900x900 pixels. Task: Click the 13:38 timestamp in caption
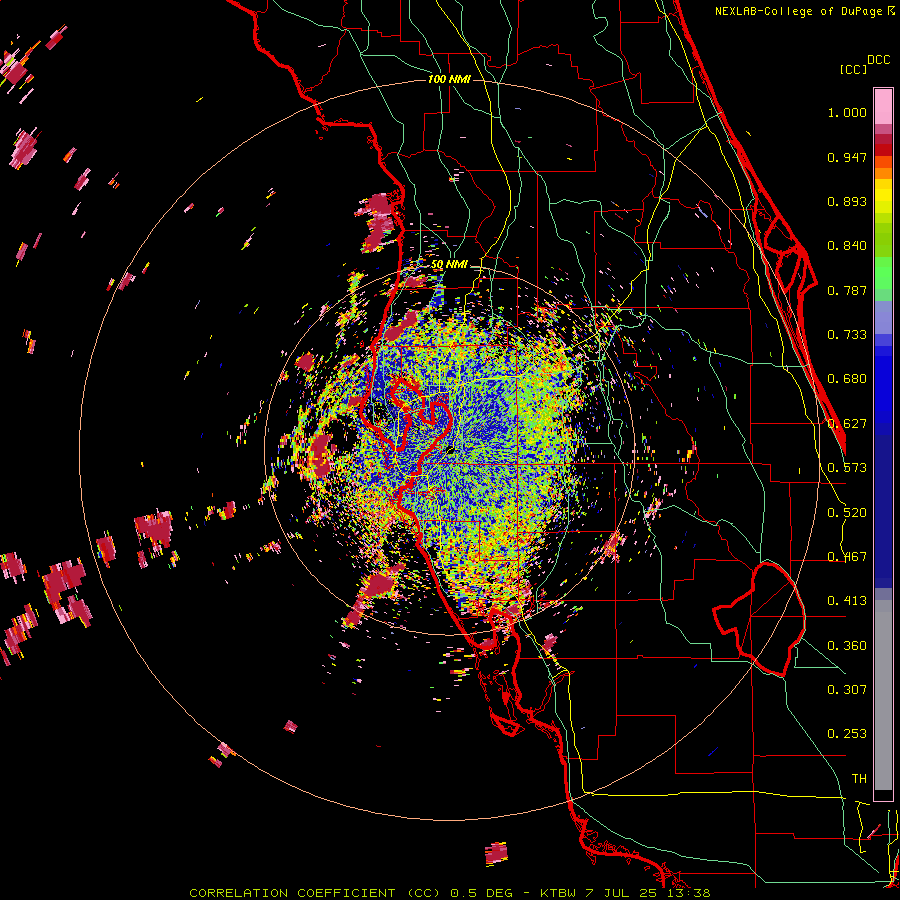pos(691,893)
